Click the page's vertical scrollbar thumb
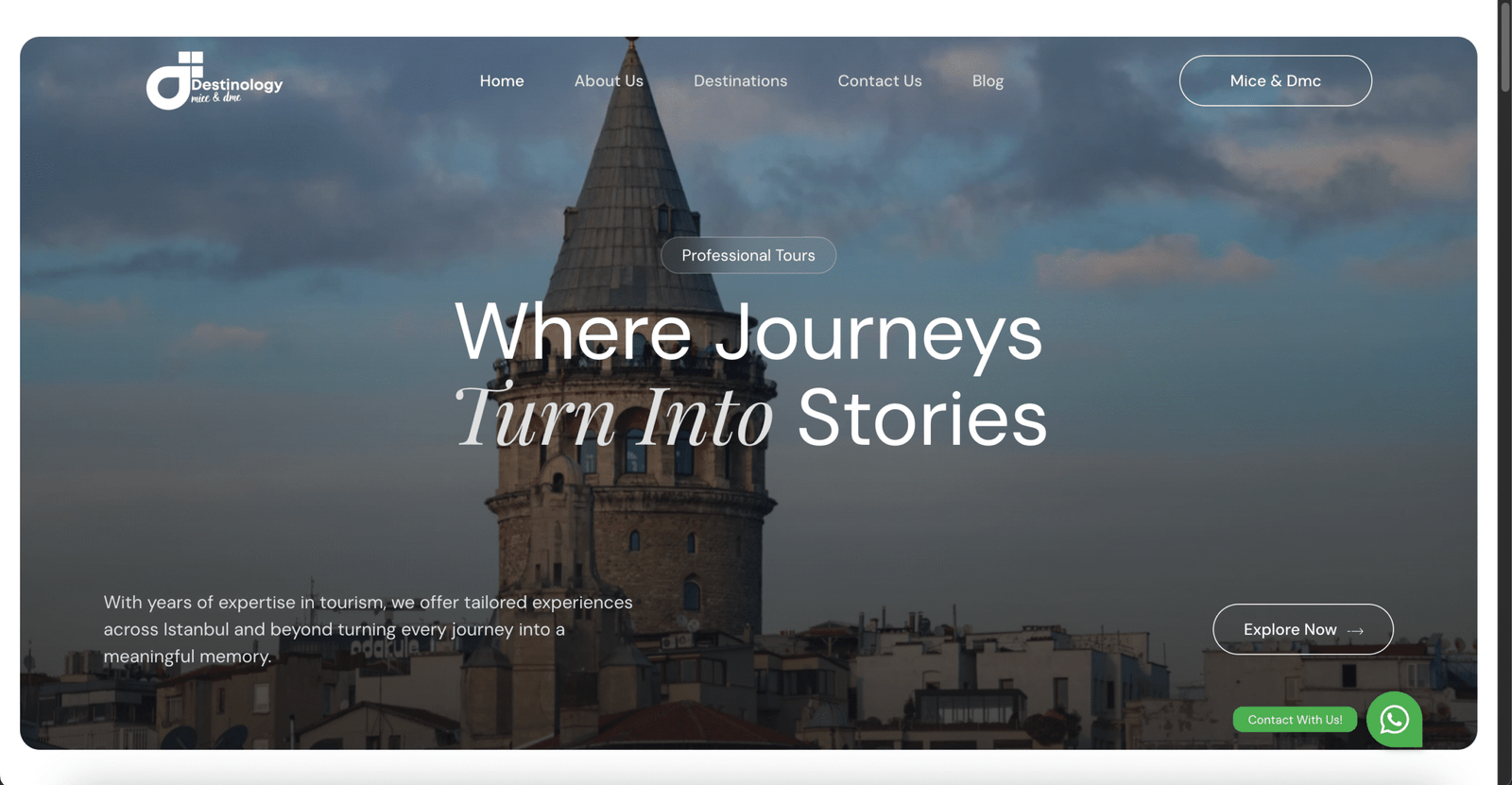Image resolution: width=1512 pixels, height=785 pixels. pos(1505,45)
